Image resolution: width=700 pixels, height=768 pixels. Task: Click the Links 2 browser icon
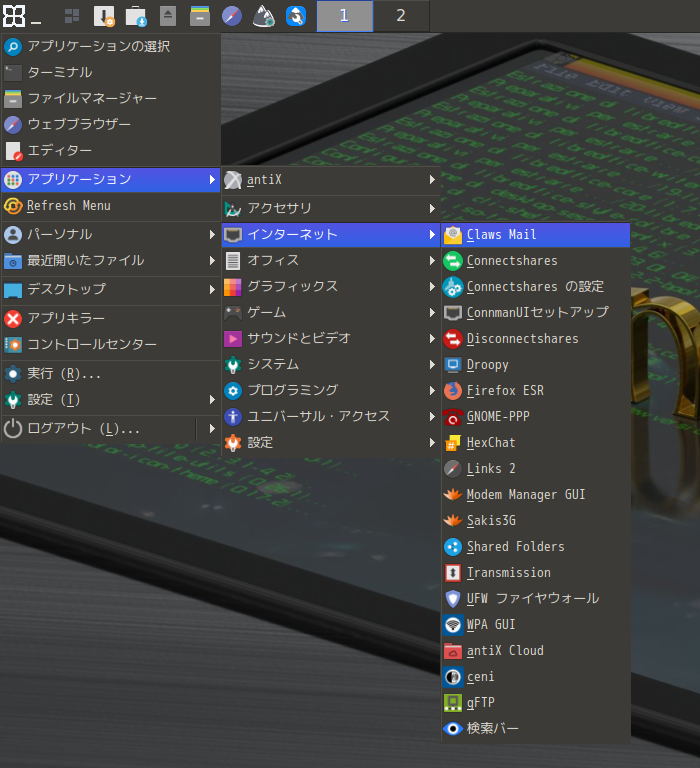pyautogui.click(x=453, y=469)
